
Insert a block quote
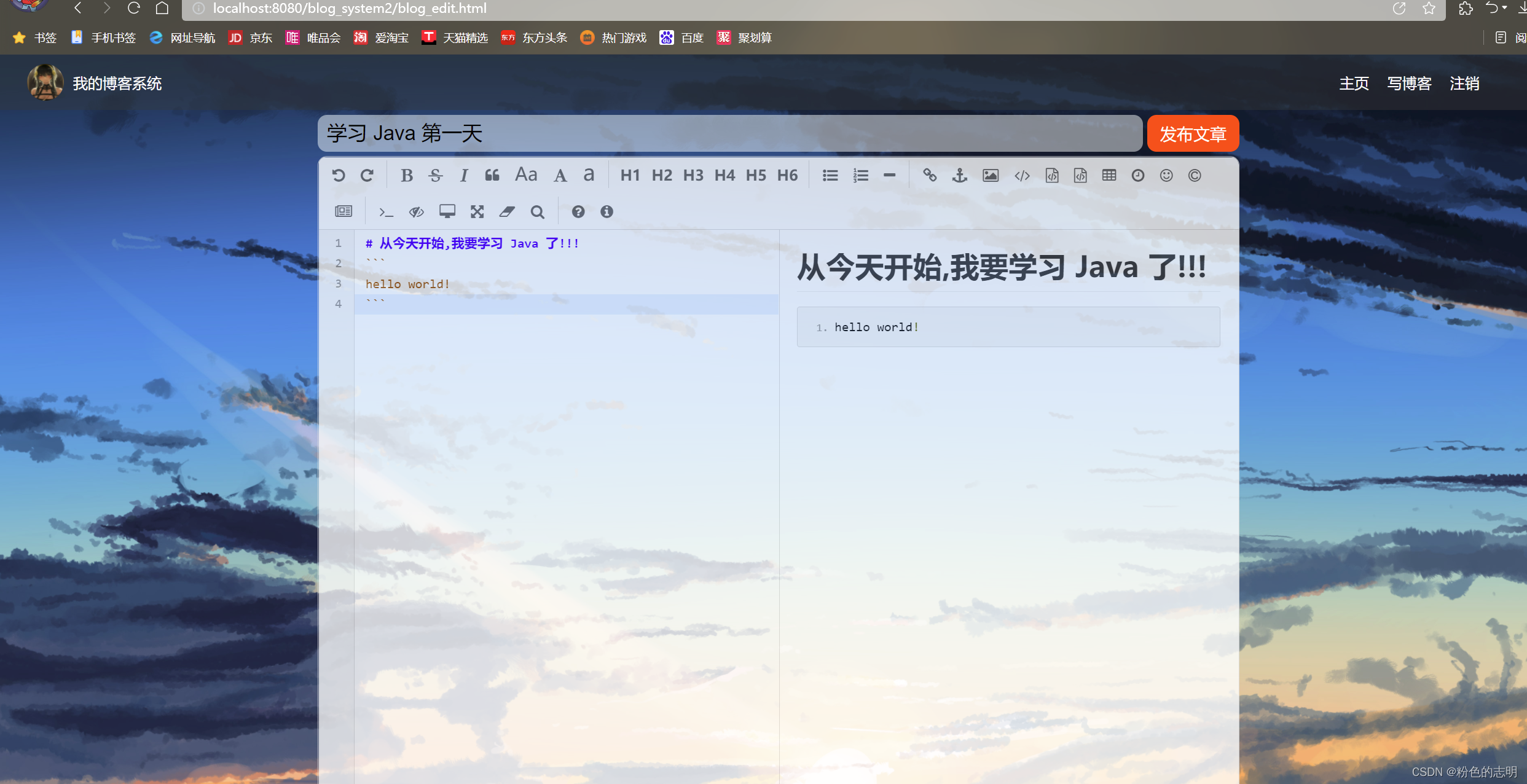tap(492, 176)
